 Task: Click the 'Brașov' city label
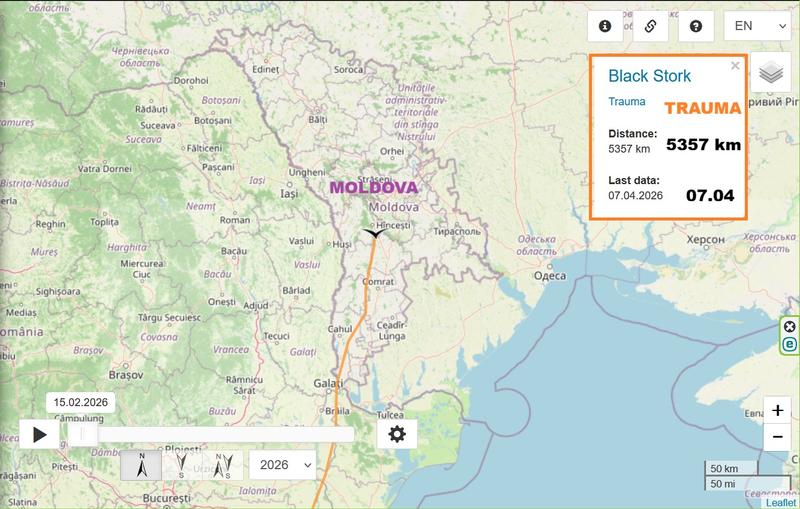pos(126,375)
